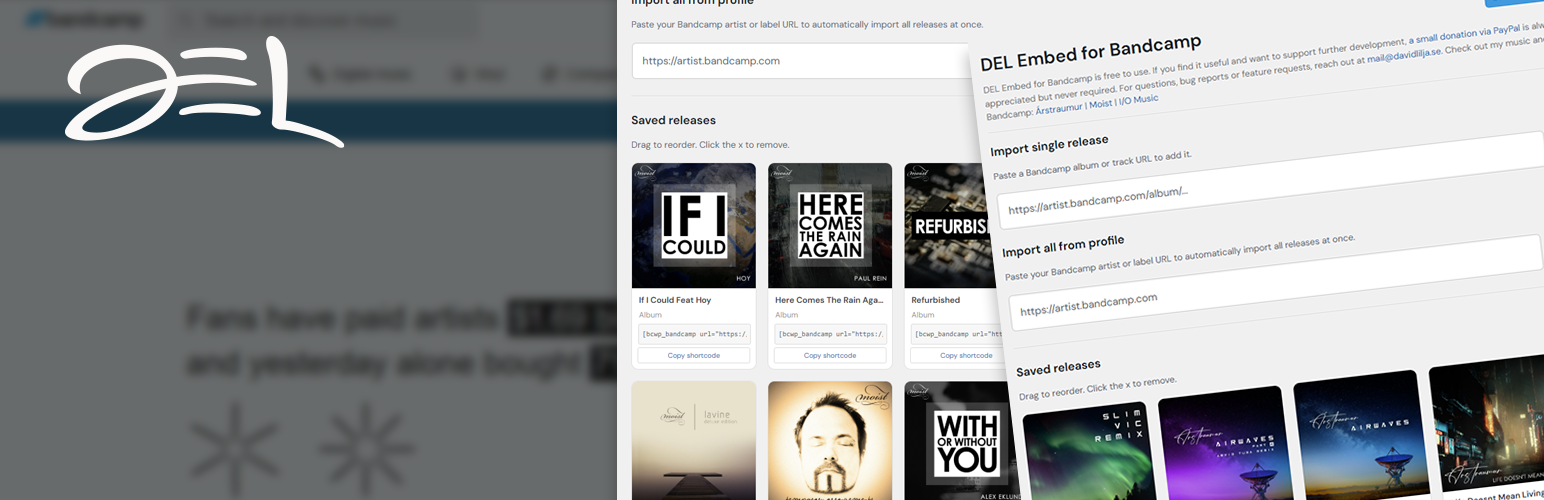The width and height of the screenshot is (1544, 500).
Task: Click the 'Refurbished' release title
Action: coord(936,299)
